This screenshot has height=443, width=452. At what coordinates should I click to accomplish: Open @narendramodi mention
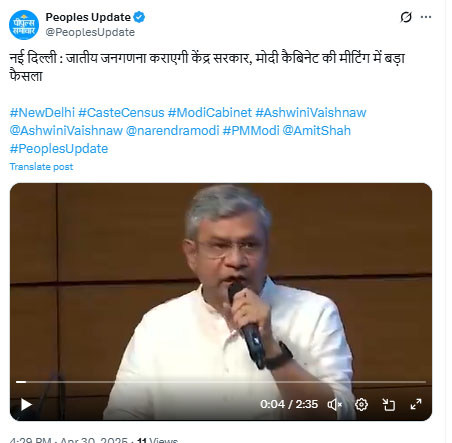coord(173,131)
